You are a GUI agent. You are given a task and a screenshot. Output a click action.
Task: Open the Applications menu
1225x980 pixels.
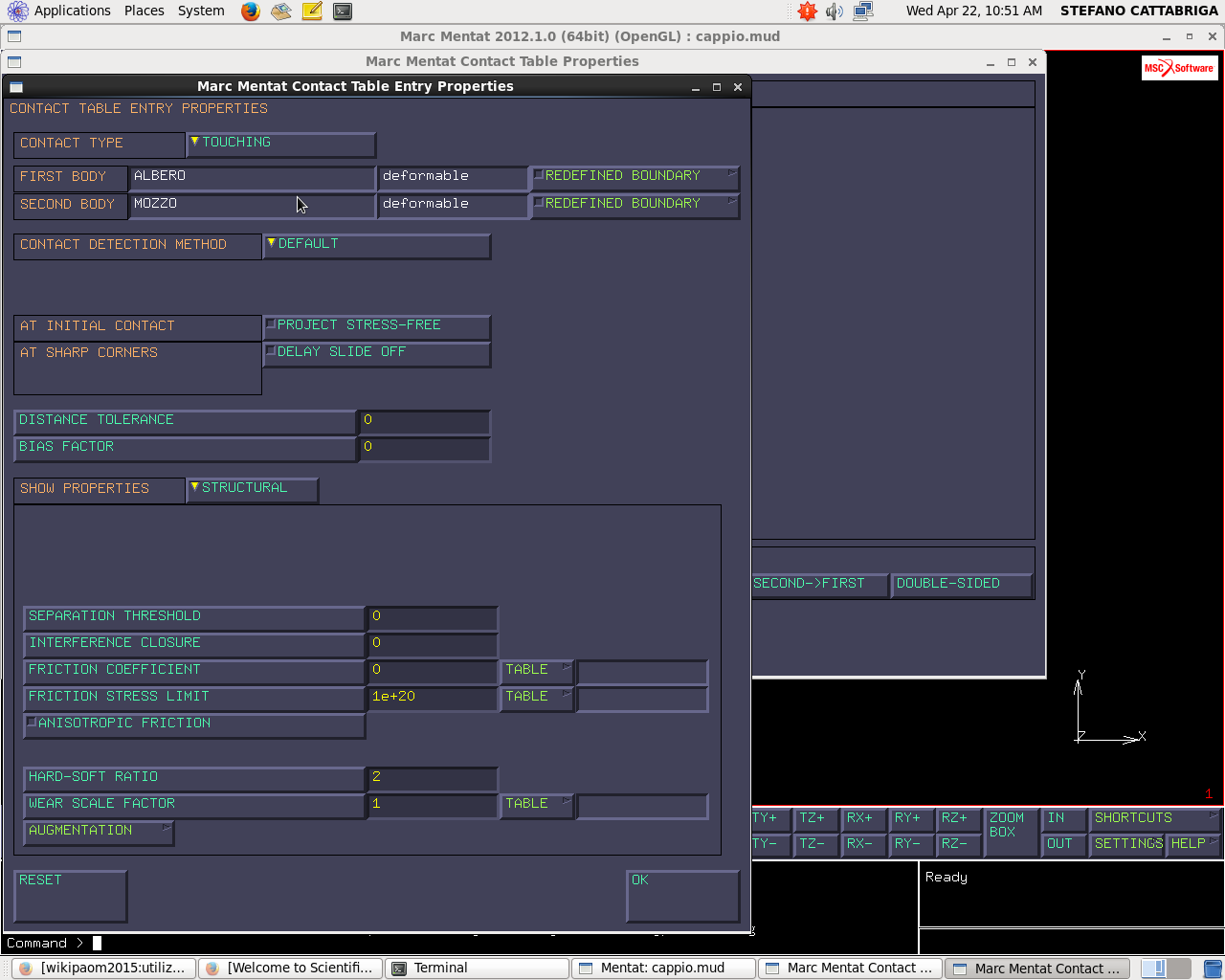click(59, 11)
